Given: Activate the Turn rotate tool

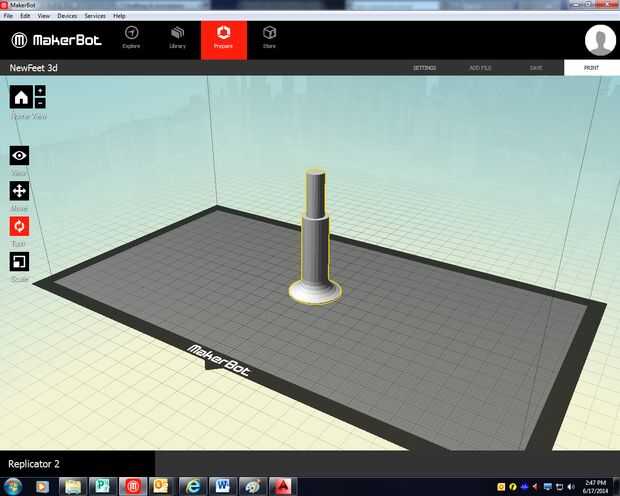Looking at the screenshot, I should (x=19, y=226).
